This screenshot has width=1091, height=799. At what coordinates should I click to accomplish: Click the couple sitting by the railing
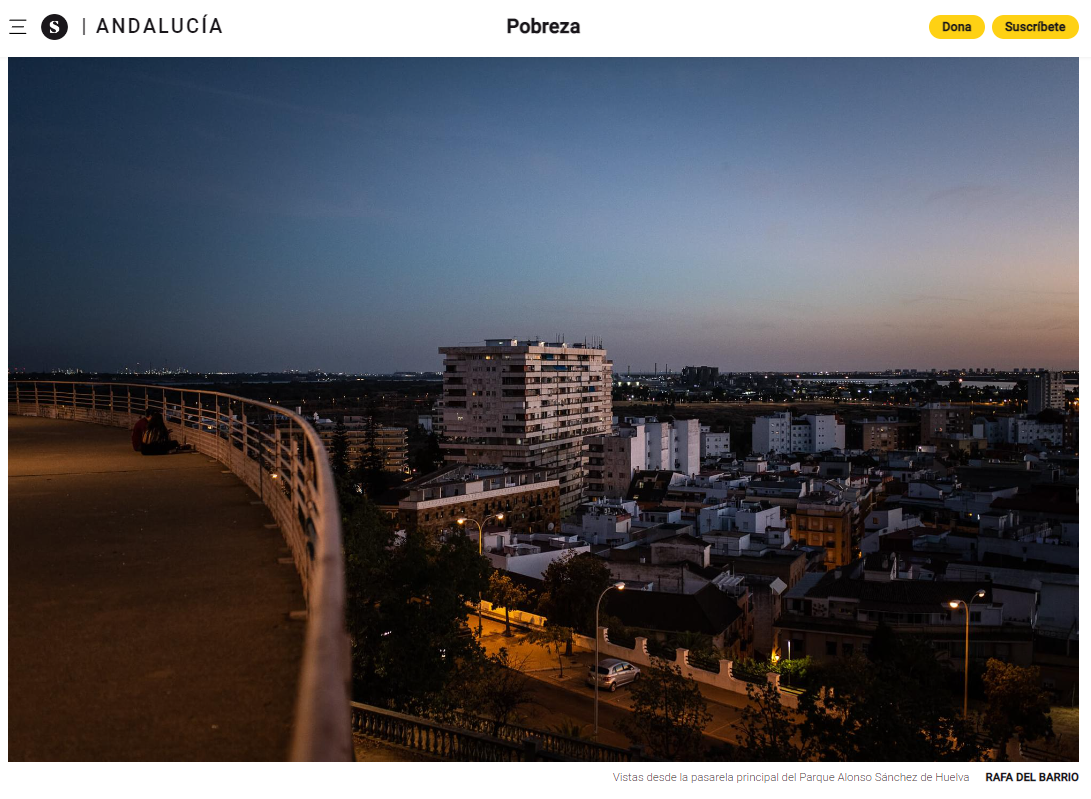point(154,433)
